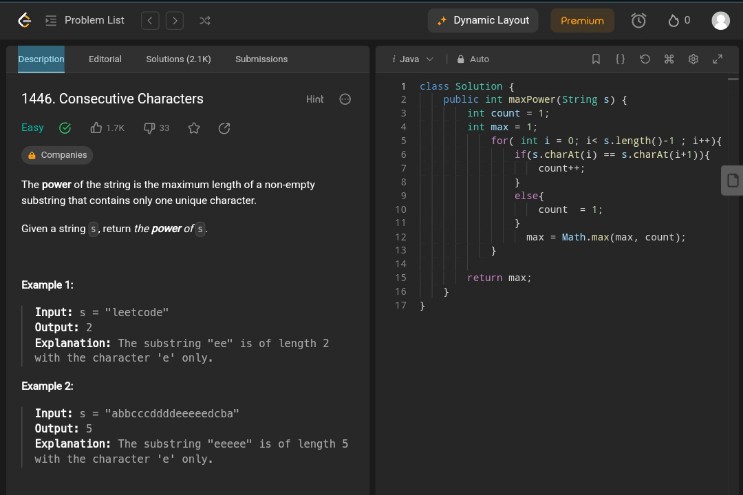Click the solved green checkmark icon
743x495 pixels.
point(65,128)
